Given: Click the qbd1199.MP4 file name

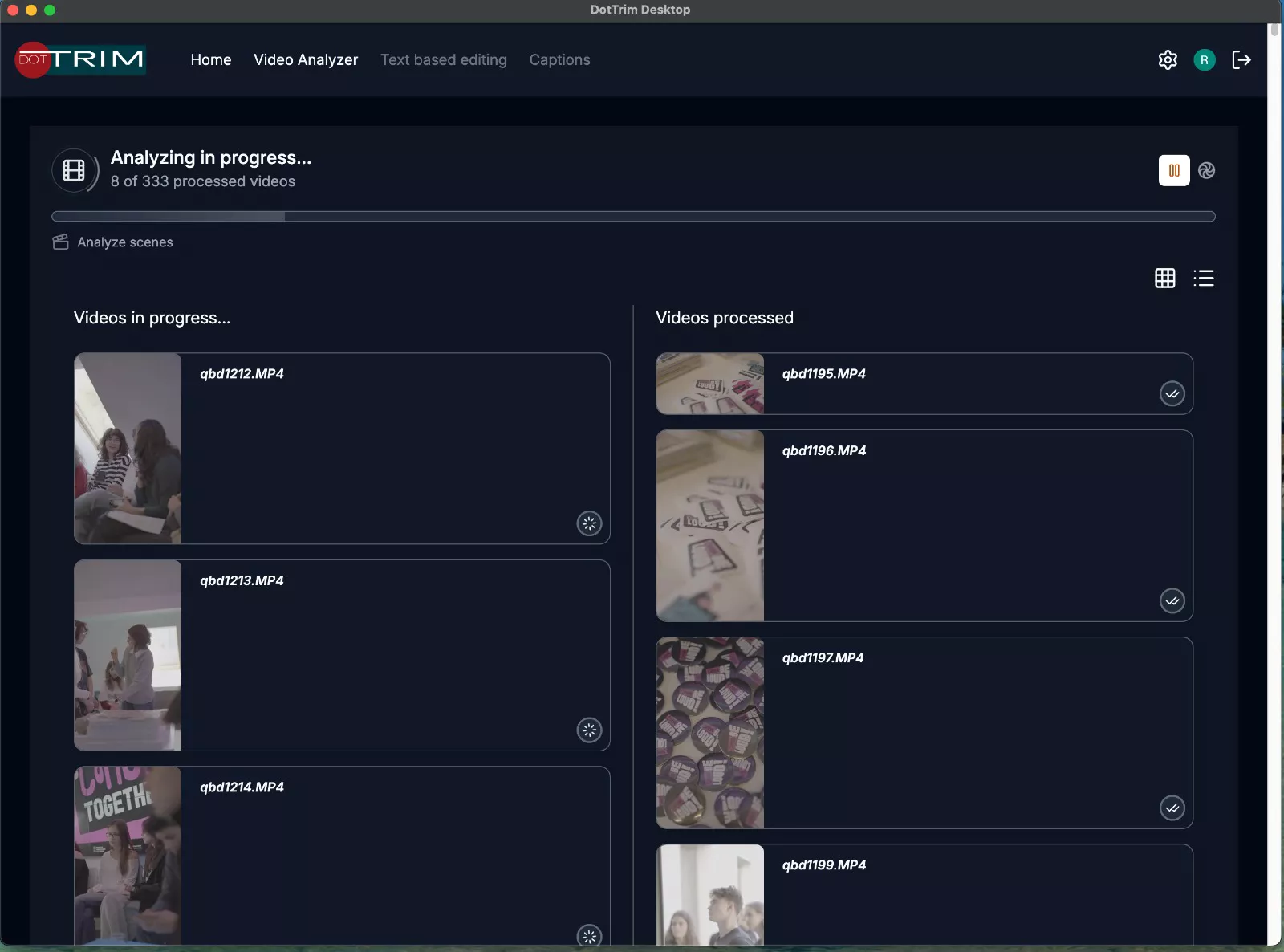Looking at the screenshot, I should [x=824, y=865].
